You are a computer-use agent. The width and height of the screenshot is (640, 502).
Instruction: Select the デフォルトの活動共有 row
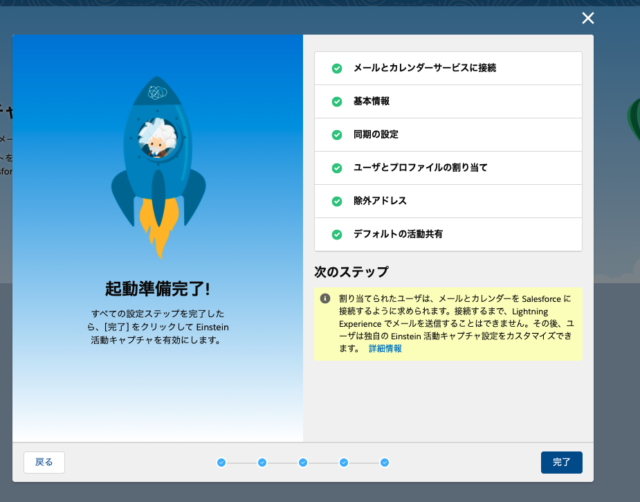pyautogui.click(x=448, y=235)
